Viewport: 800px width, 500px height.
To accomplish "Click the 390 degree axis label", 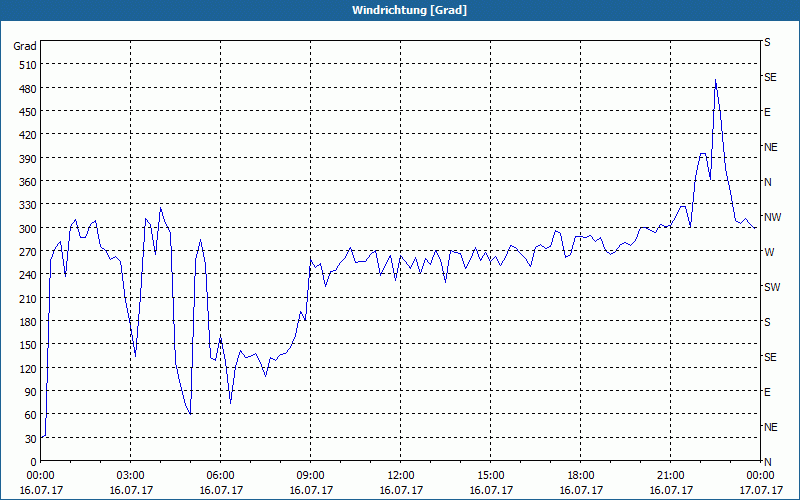I will pos(28,159).
